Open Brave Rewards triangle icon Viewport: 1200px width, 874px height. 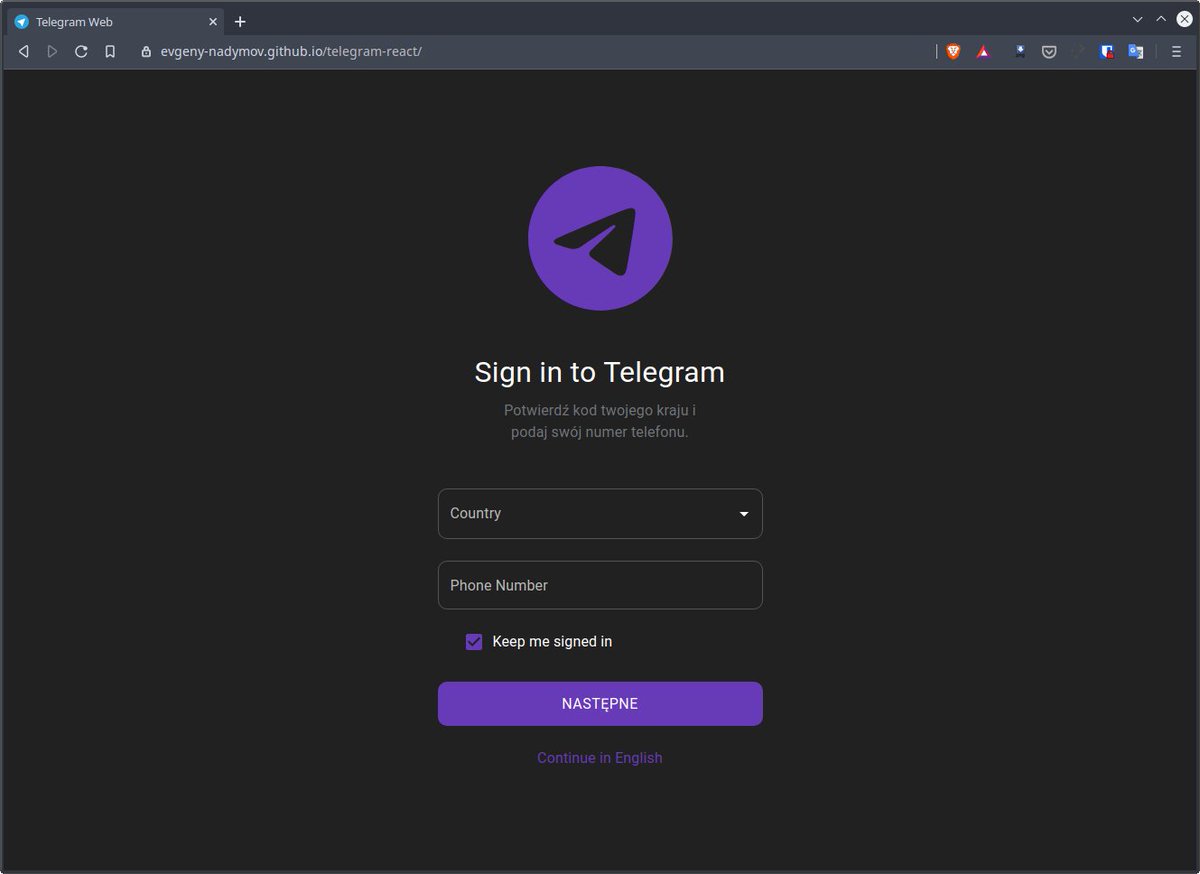pyautogui.click(x=983, y=51)
